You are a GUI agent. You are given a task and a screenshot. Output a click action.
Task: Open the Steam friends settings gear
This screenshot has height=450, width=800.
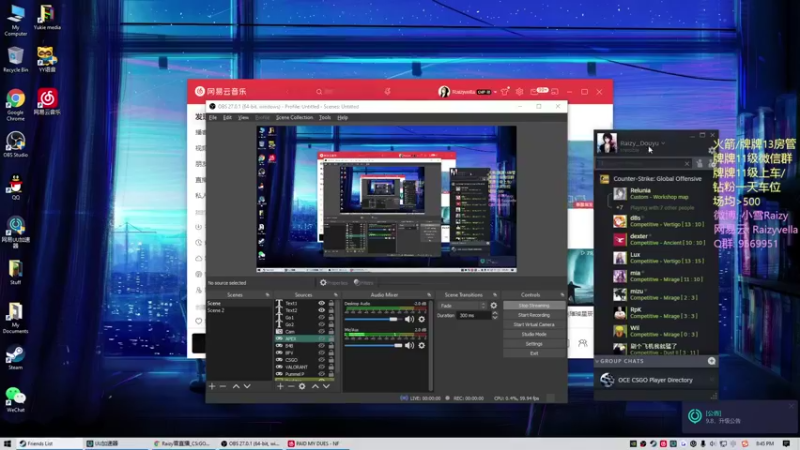[712, 151]
